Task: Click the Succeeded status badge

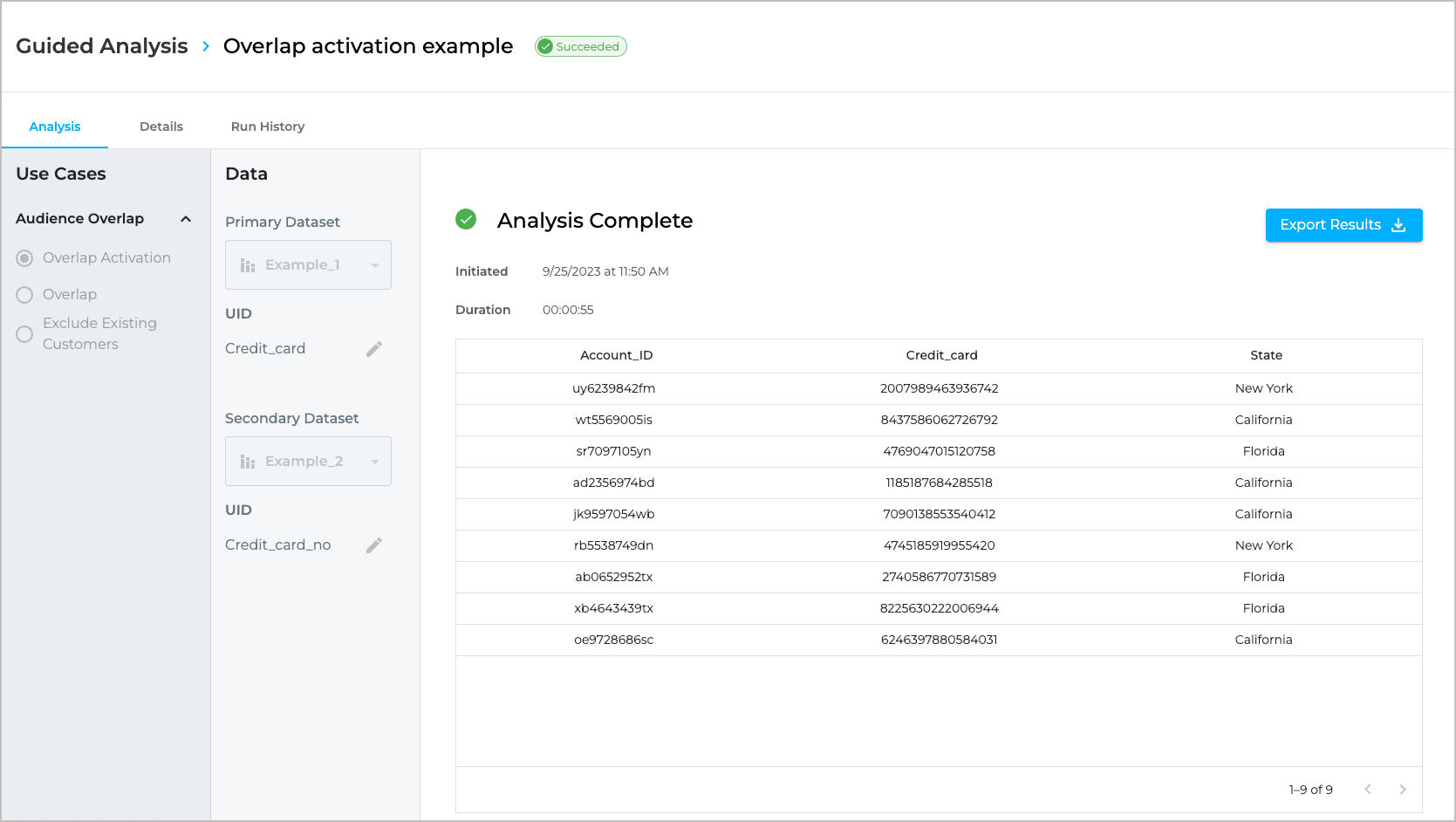Action: [581, 47]
